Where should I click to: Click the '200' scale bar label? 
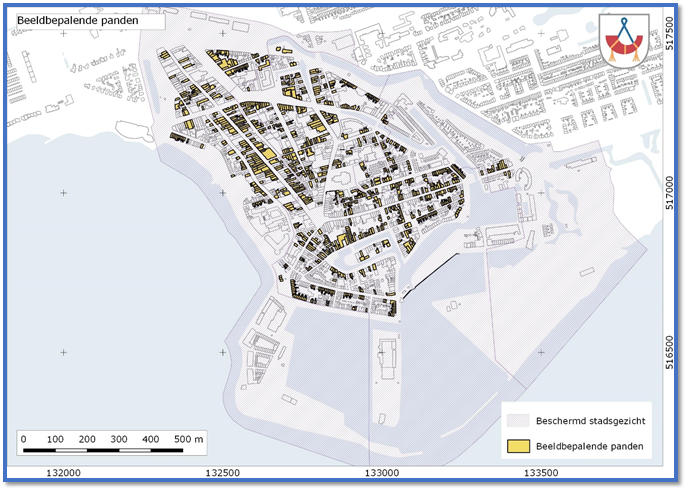(87, 439)
